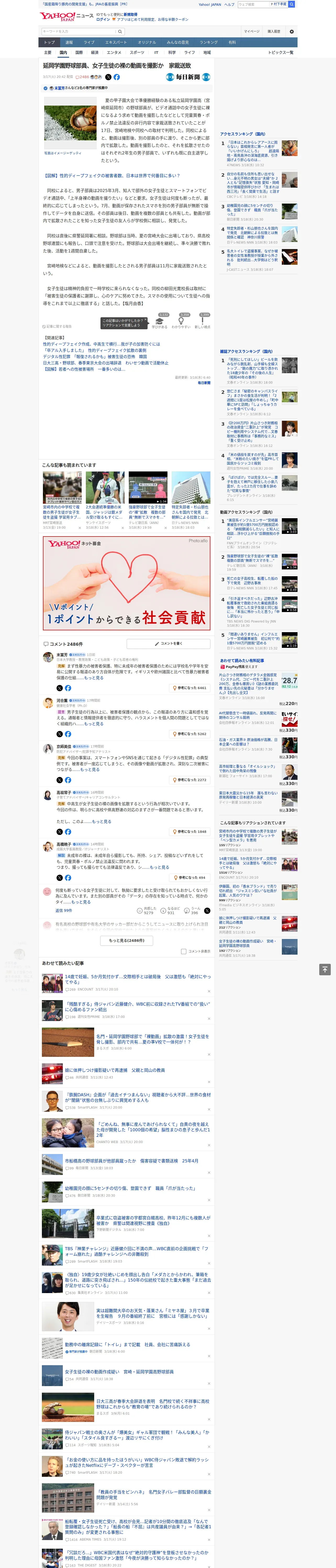Click the keyword search input field
This screenshot has height=1568, width=336.
[79, 32]
